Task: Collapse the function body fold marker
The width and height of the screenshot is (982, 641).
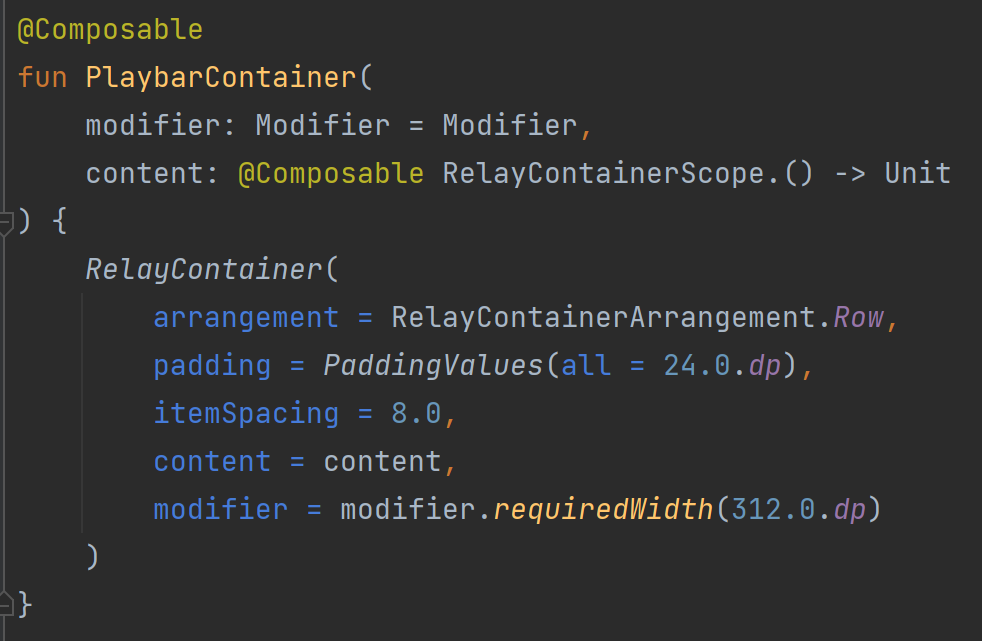Action: pyautogui.click(x=6, y=223)
